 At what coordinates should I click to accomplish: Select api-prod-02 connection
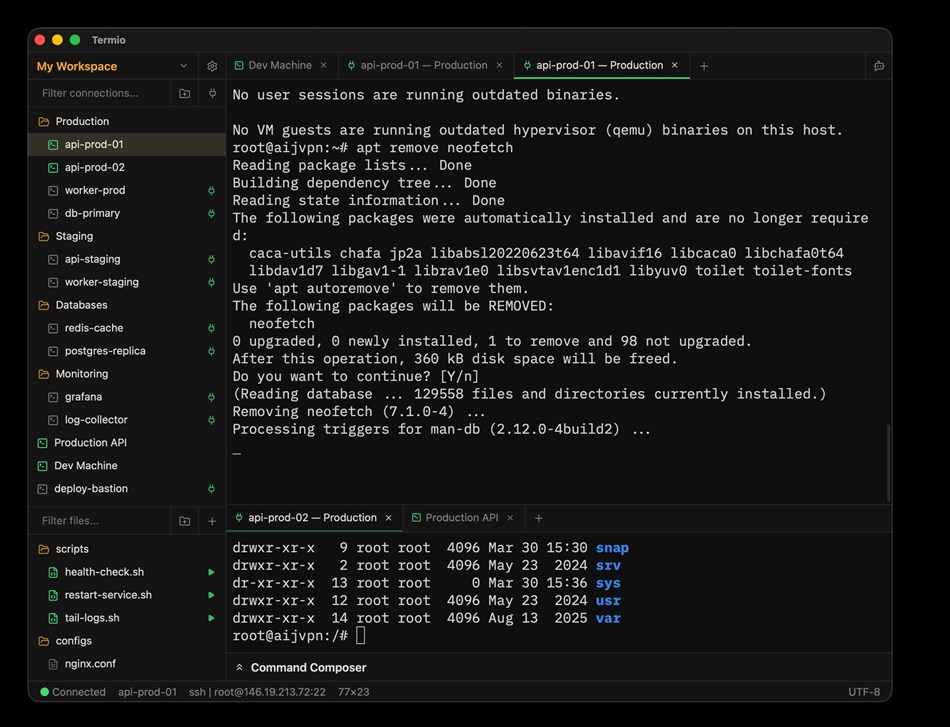127,167
